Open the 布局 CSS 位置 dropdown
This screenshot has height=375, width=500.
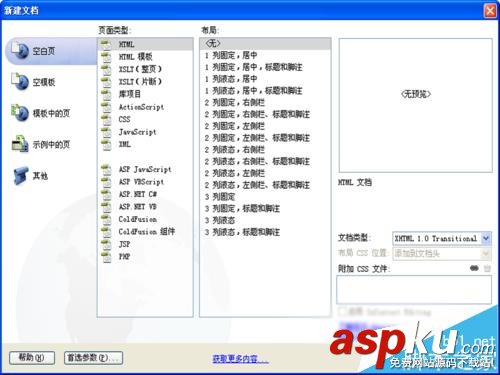click(442, 254)
